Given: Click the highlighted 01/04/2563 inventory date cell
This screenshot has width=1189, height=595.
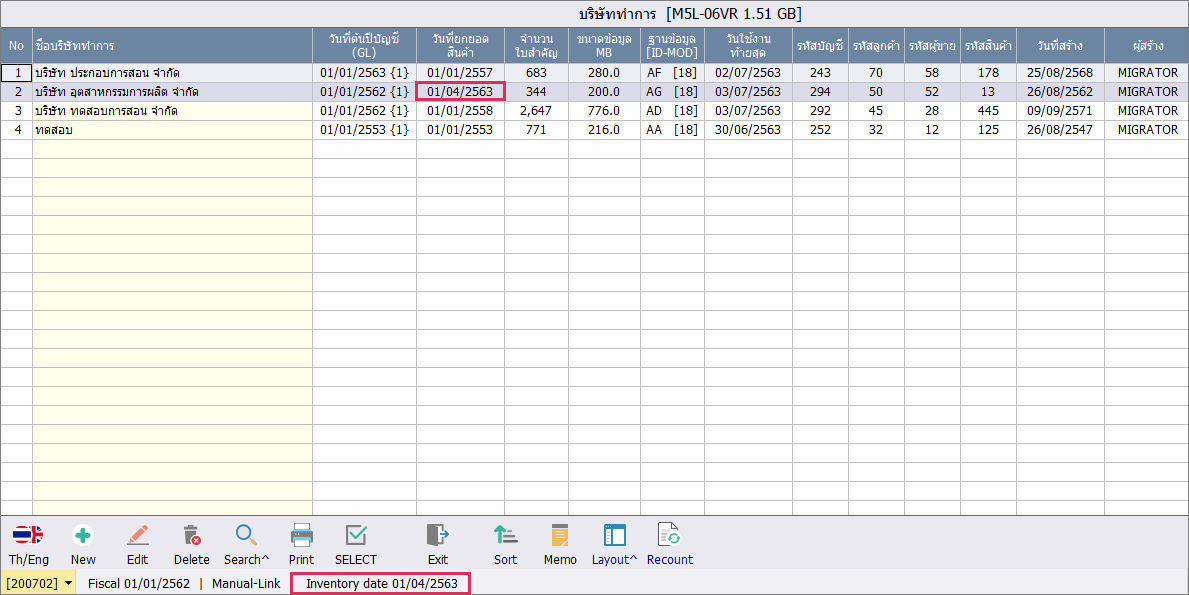Looking at the screenshot, I should pyautogui.click(x=460, y=92).
